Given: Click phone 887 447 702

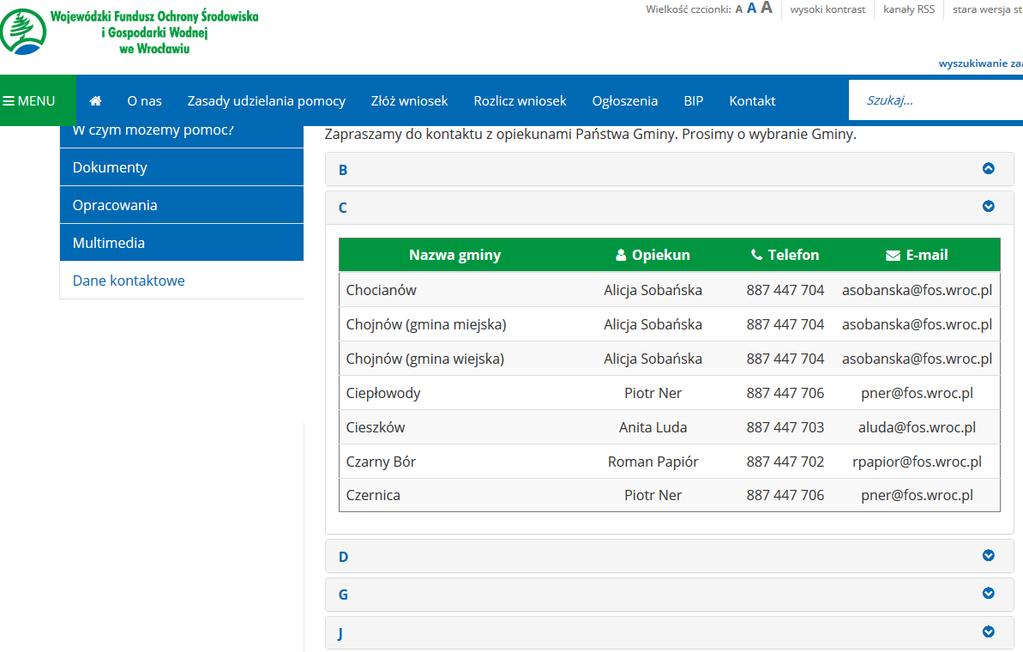Looking at the screenshot, I should click(785, 461).
